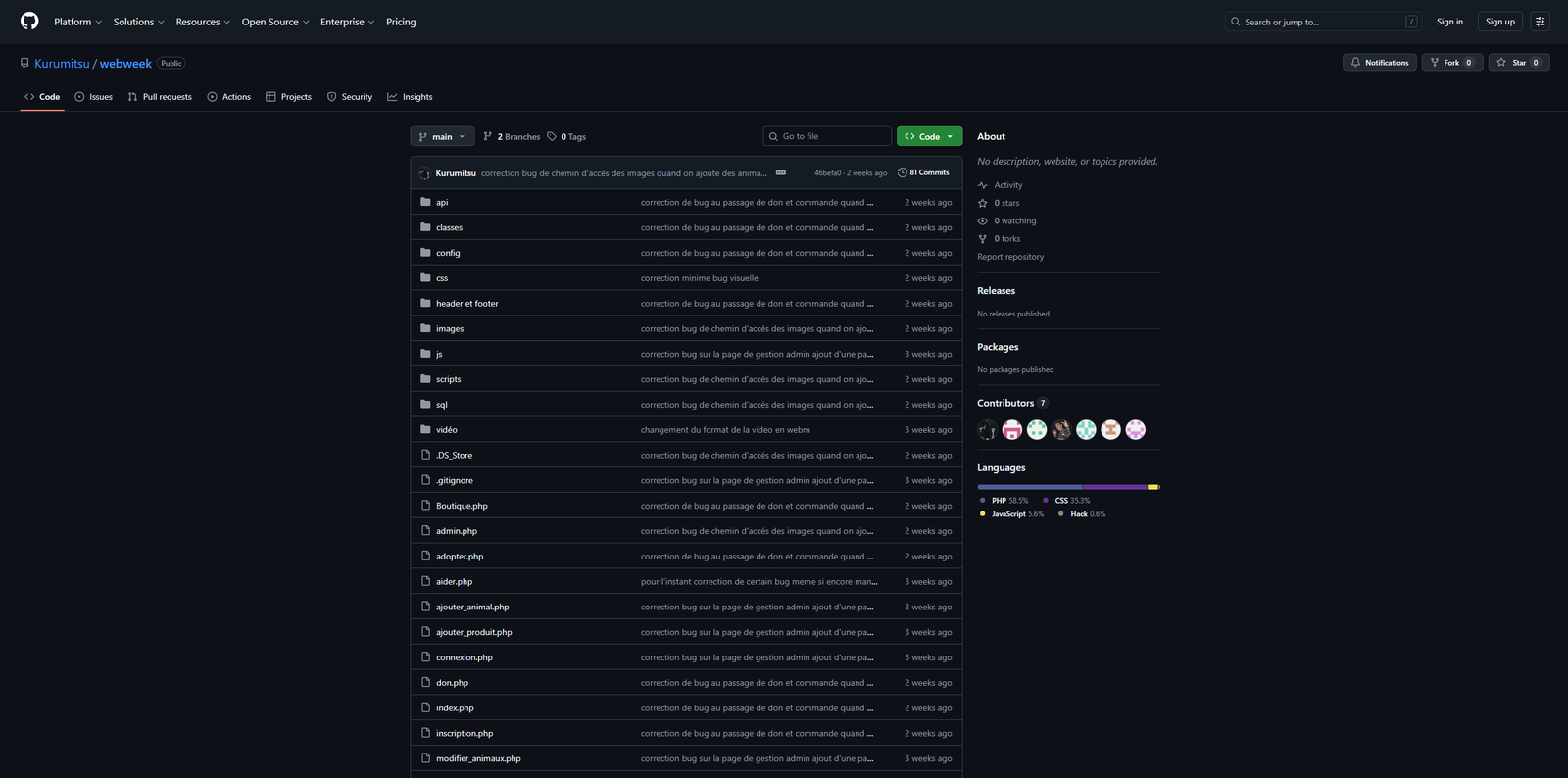This screenshot has width=1568, height=778.
Task: Click file icon beside index.php
Action: [x=425, y=707]
